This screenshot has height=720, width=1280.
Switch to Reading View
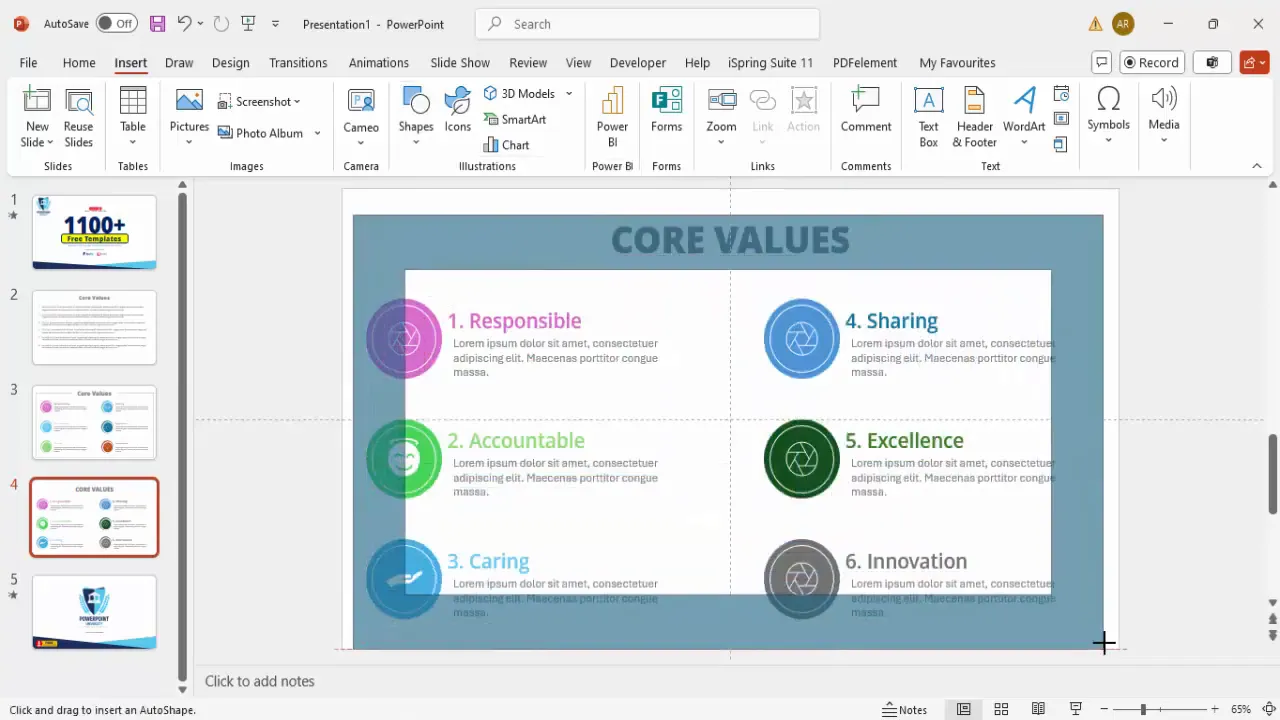click(1038, 709)
